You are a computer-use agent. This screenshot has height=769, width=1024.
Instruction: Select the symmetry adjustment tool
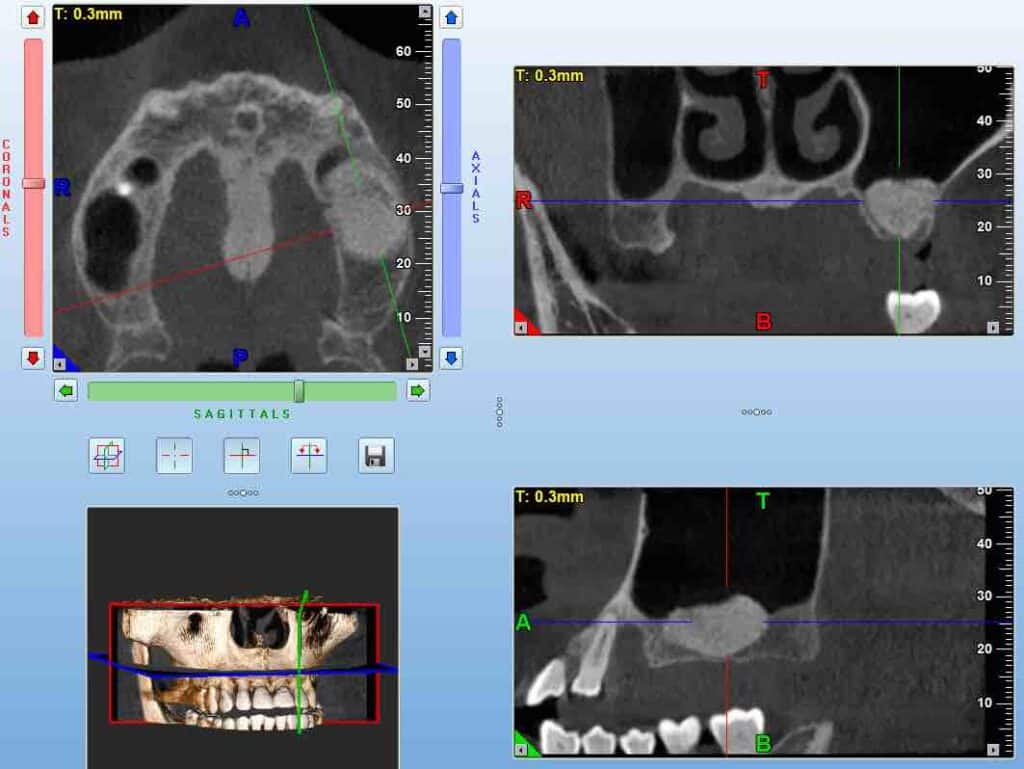pyautogui.click(x=309, y=455)
